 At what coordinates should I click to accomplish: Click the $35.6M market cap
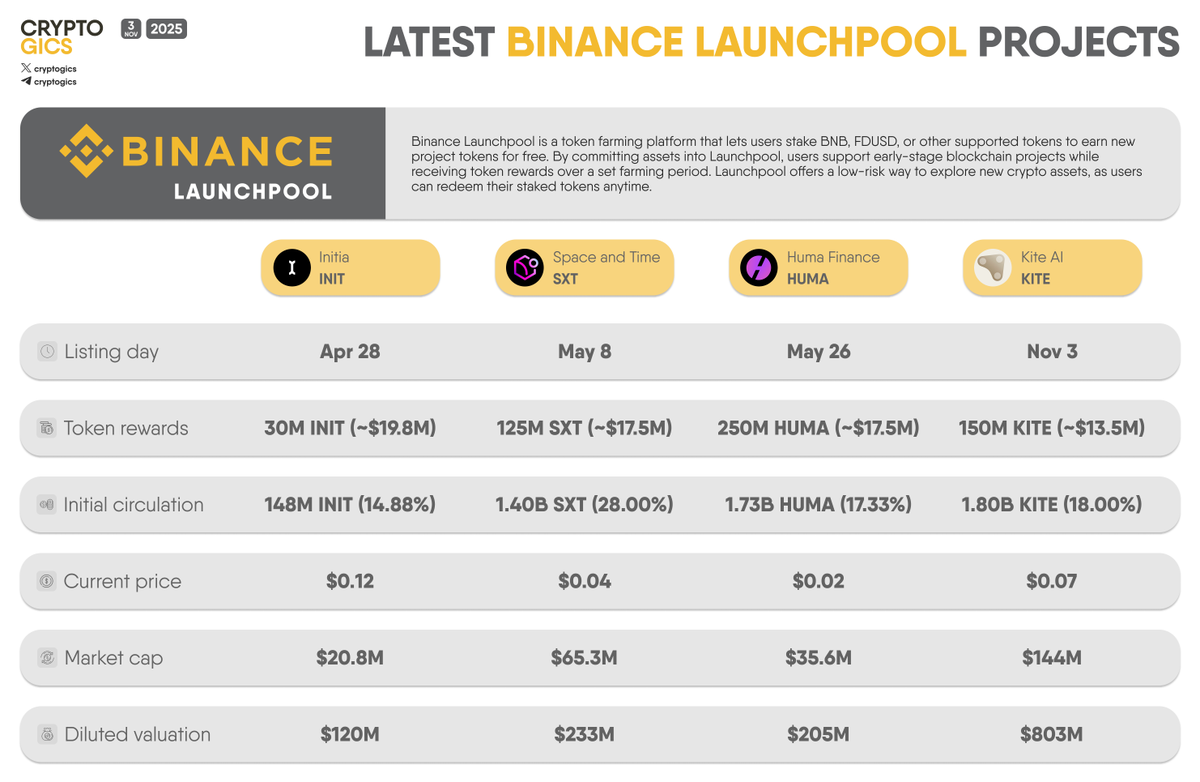pyautogui.click(x=818, y=658)
